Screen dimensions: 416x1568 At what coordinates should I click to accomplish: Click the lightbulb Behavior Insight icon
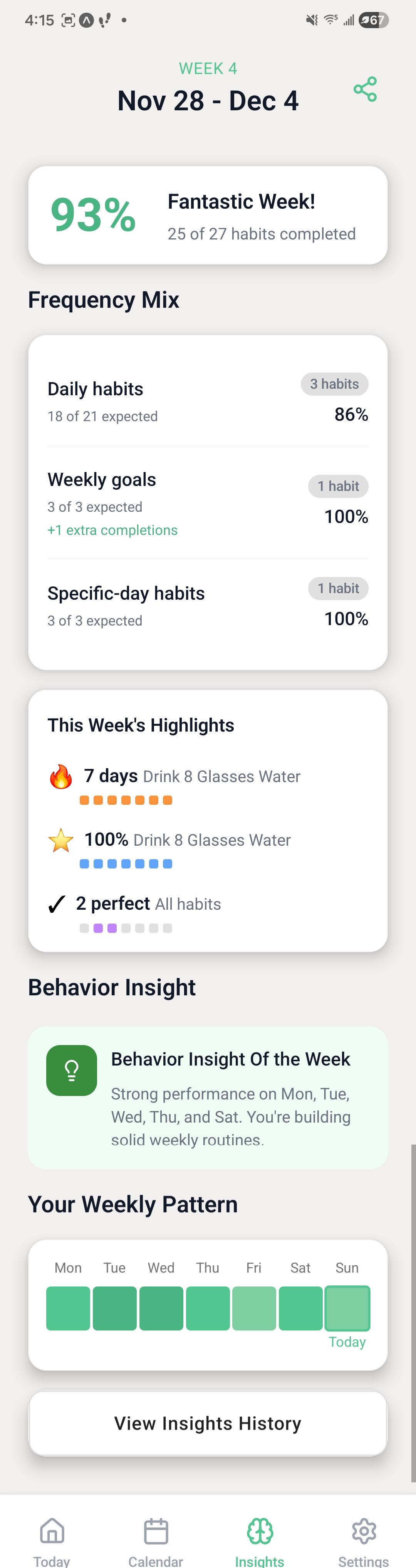pyautogui.click(x=71, y=1069)
